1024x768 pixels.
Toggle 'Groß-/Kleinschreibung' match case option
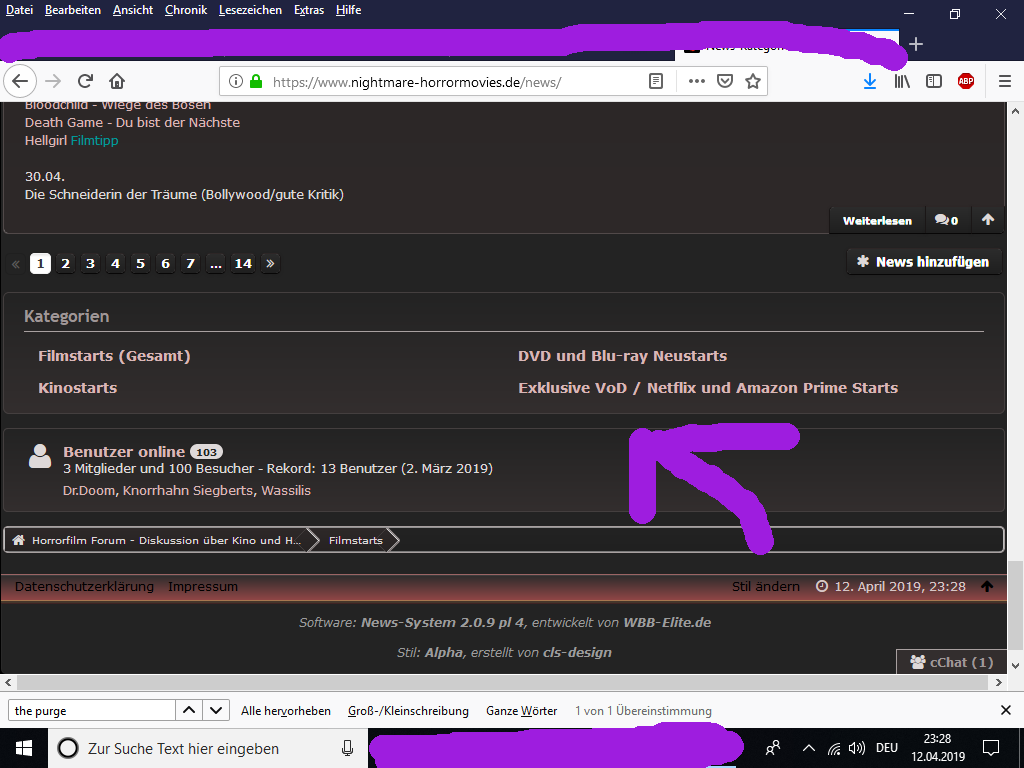point(408,711)
